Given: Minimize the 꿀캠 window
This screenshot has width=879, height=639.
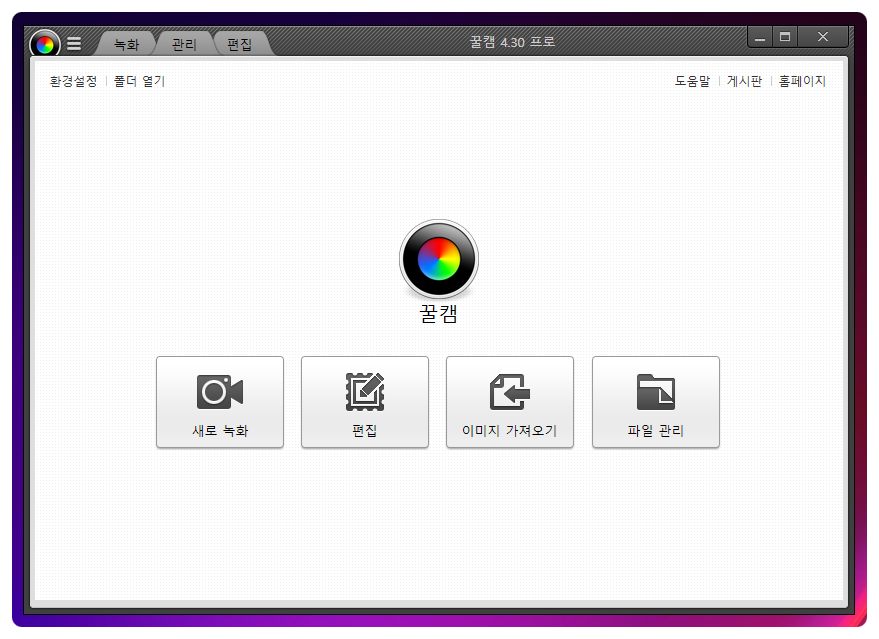Looking at the screenshot, I should [760, 37].
